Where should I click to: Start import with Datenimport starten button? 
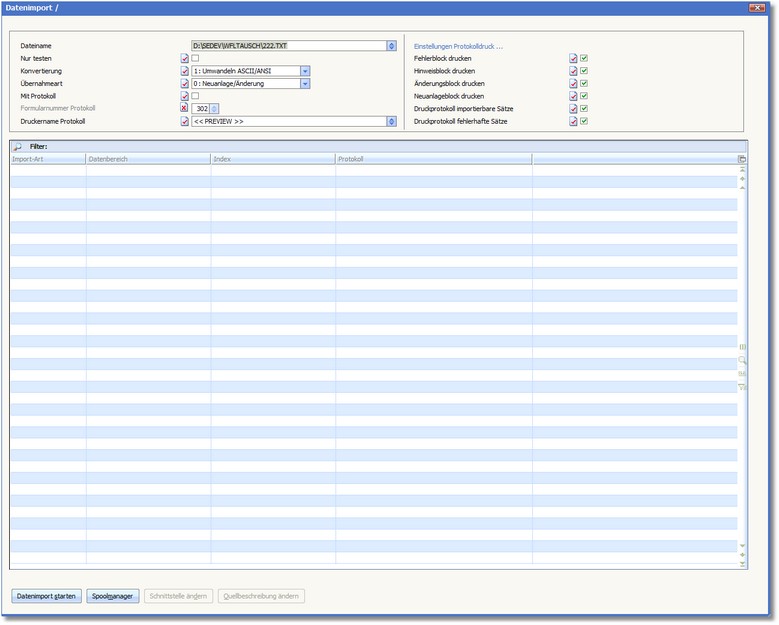46,596
